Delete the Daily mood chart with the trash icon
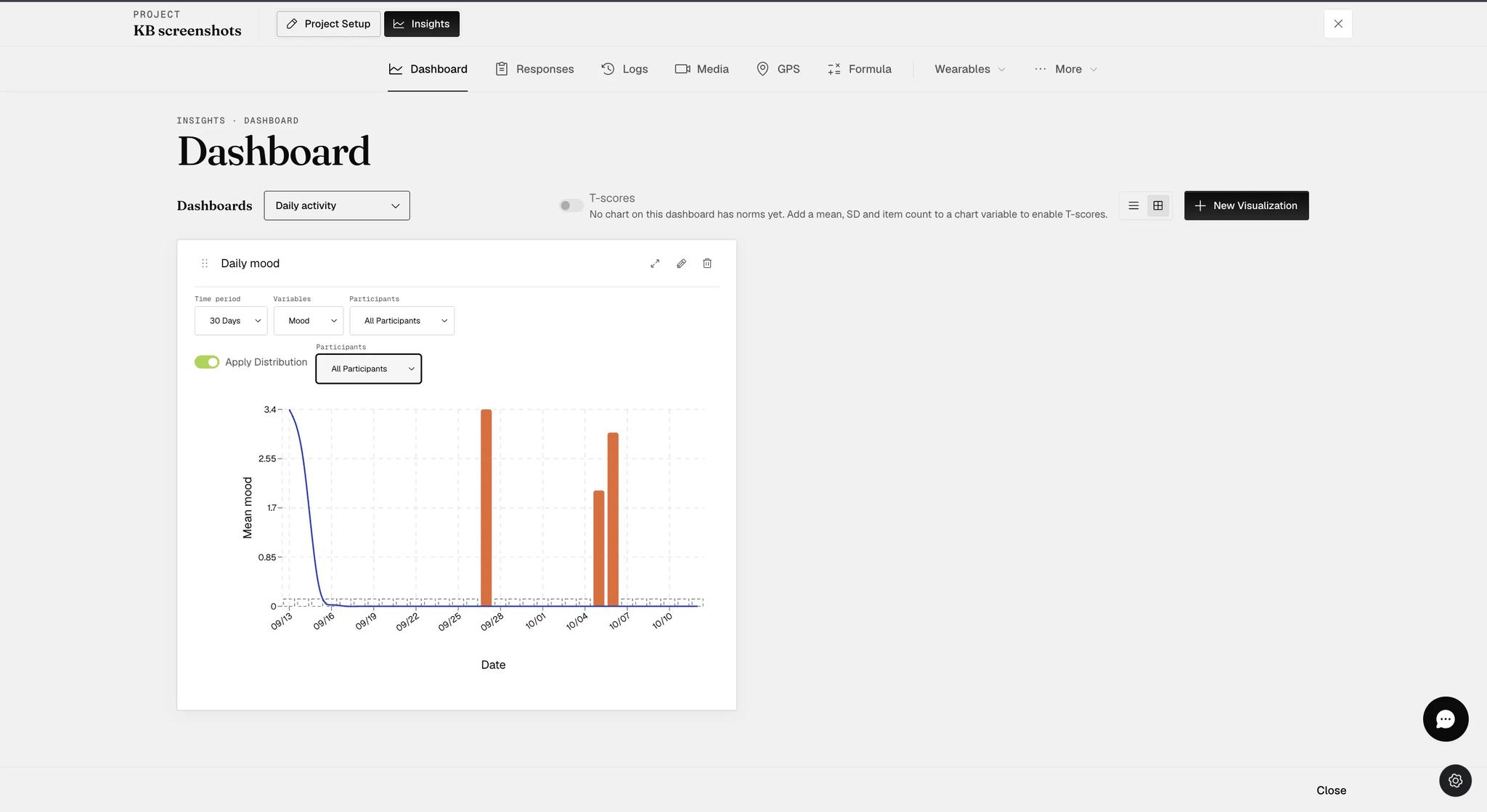The width and height of the screenshot is (1487, 812). [x=707, y=263]
